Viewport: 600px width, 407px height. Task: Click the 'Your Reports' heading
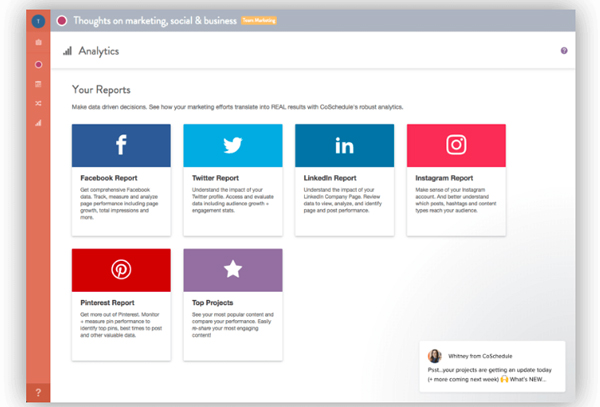tap(101, 90)
